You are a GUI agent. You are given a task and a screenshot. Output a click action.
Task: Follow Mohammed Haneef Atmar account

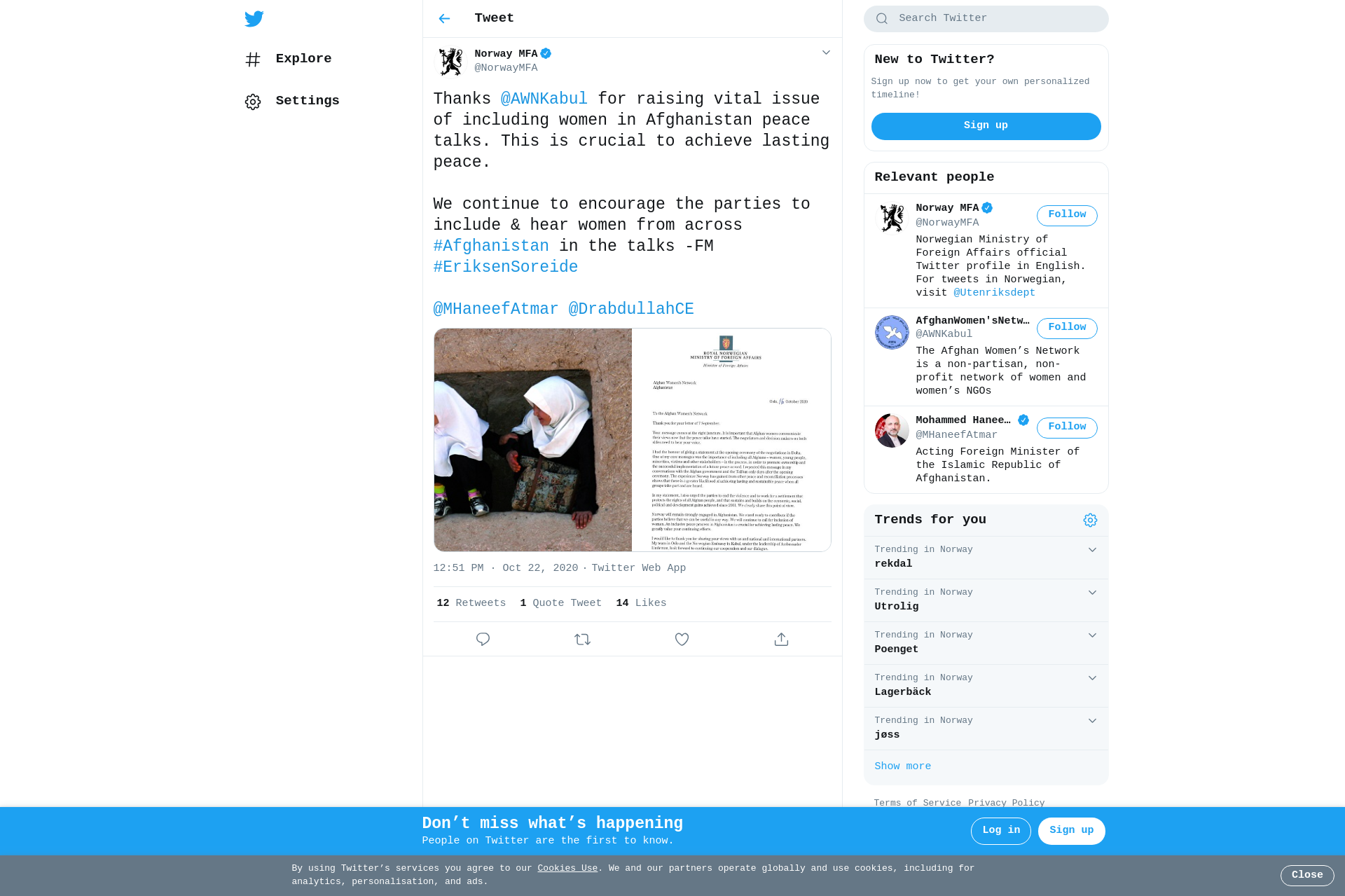1067,427
